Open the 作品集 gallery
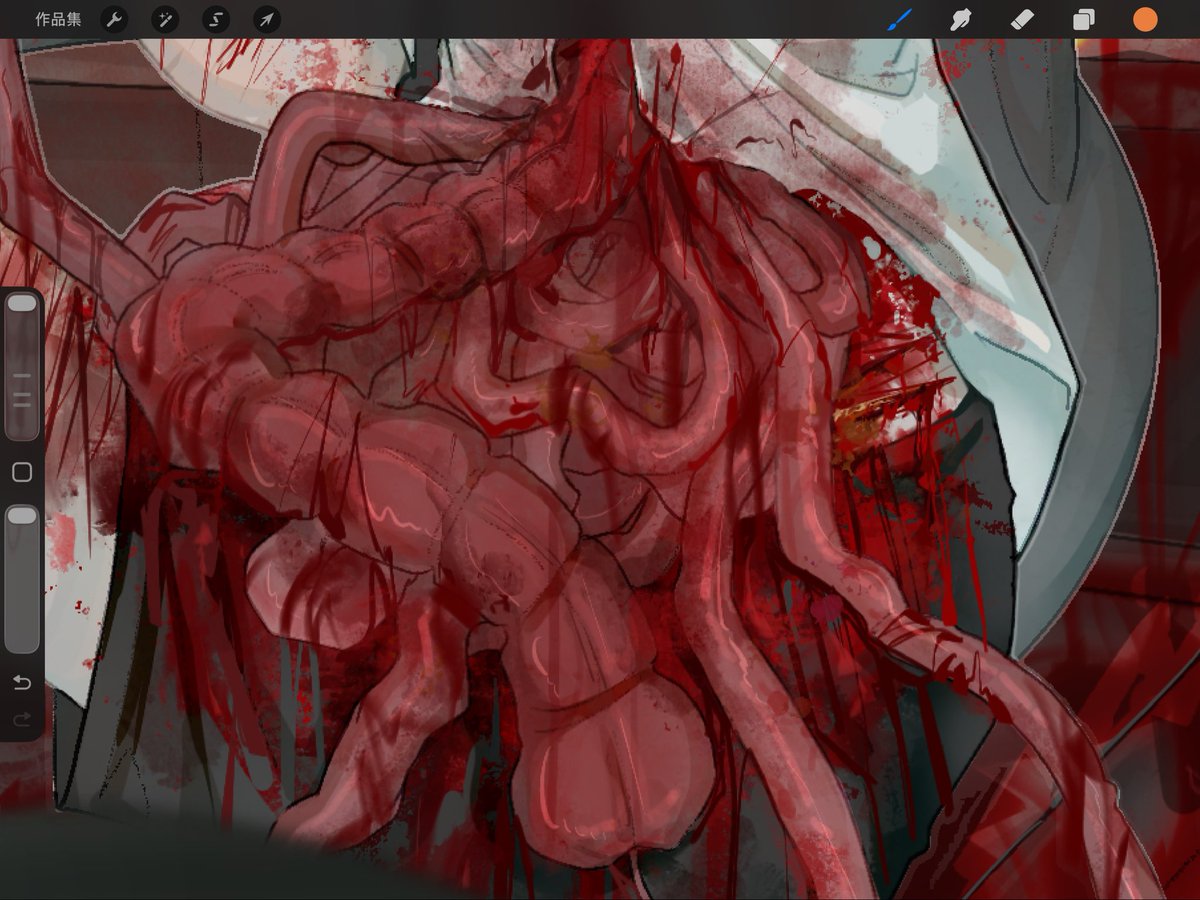The image size is (1200, 900). (58, 19)
